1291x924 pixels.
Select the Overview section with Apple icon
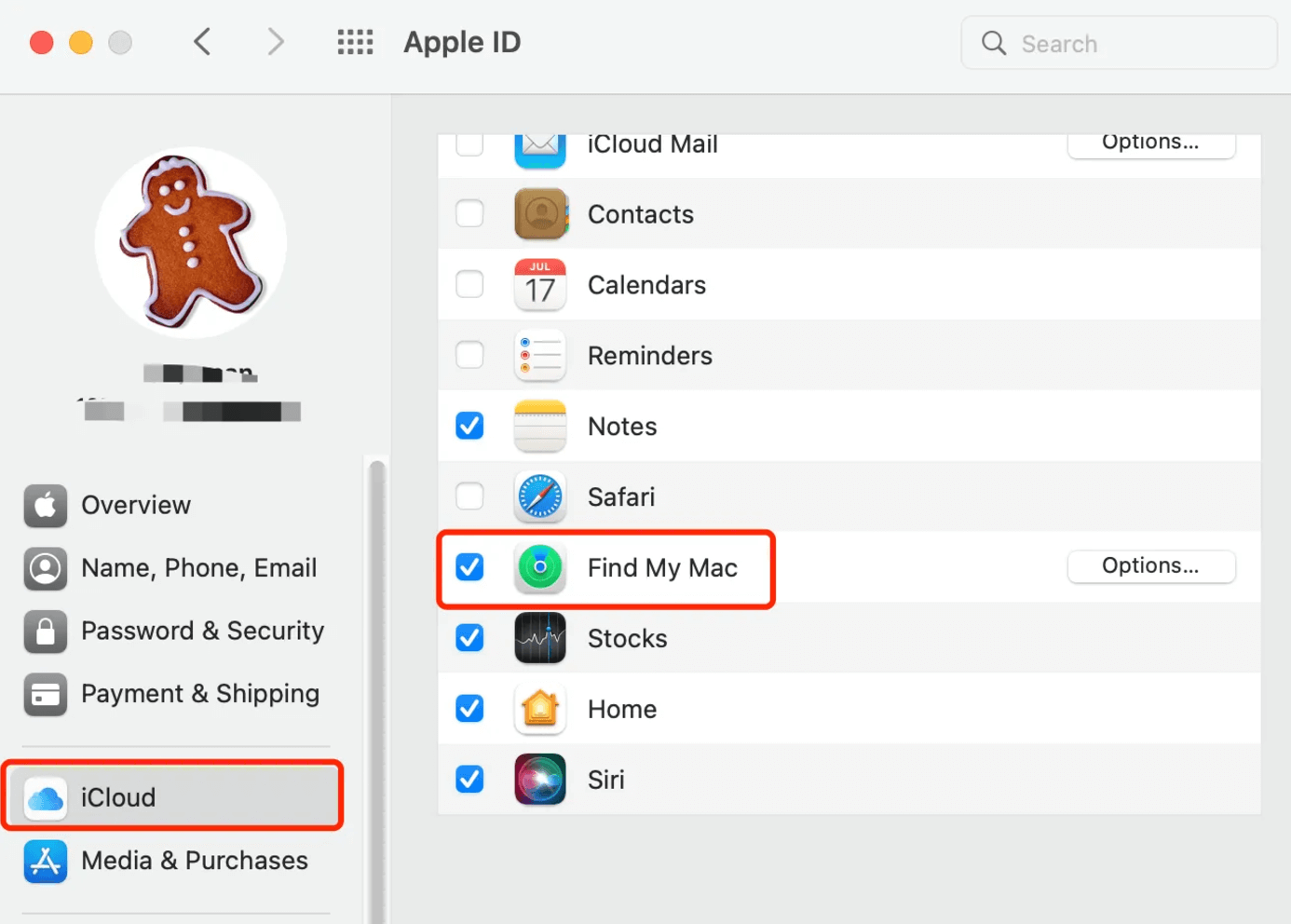136,505
